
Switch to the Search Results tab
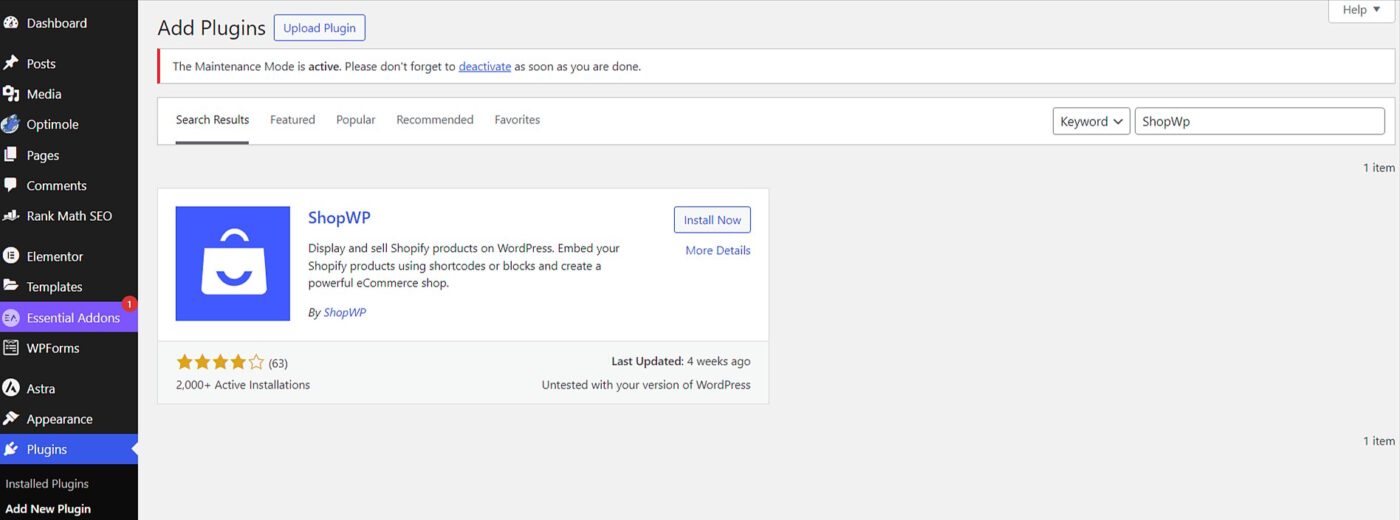coord(212,120)
